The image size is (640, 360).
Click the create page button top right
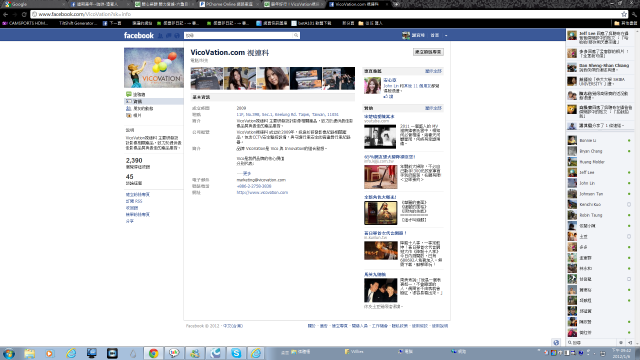tap(428, 52)
